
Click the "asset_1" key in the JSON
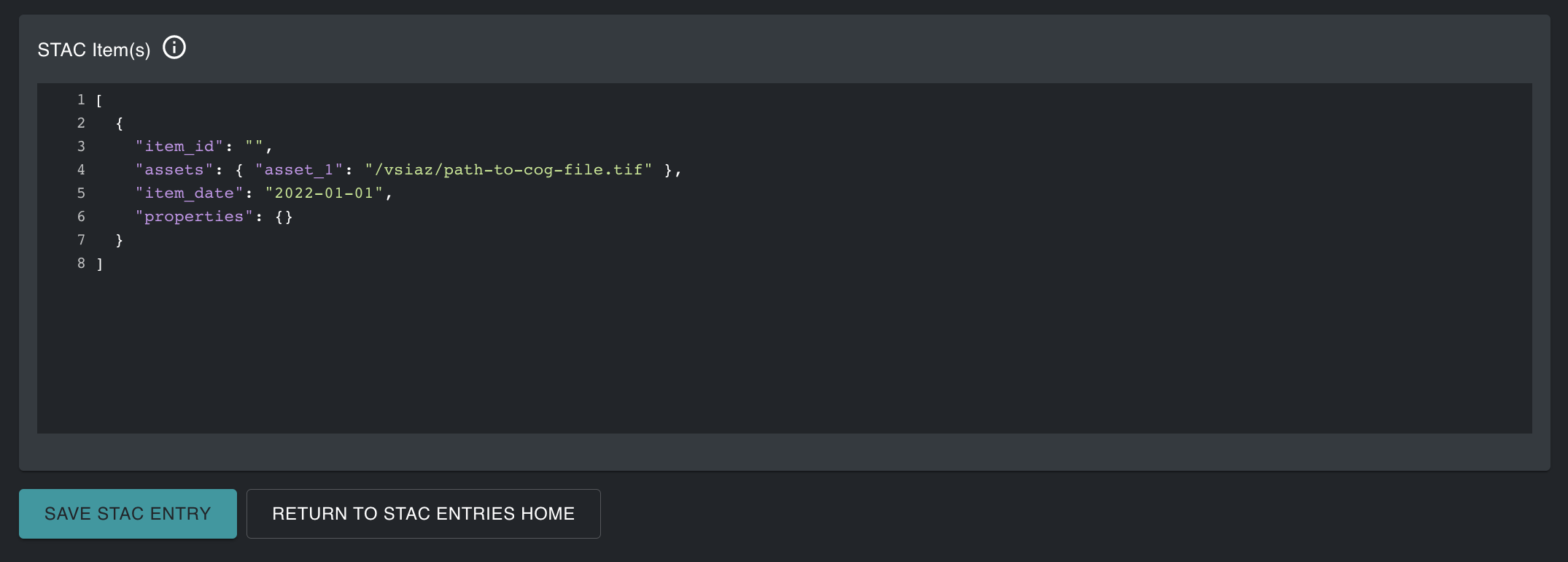(299, 170)
